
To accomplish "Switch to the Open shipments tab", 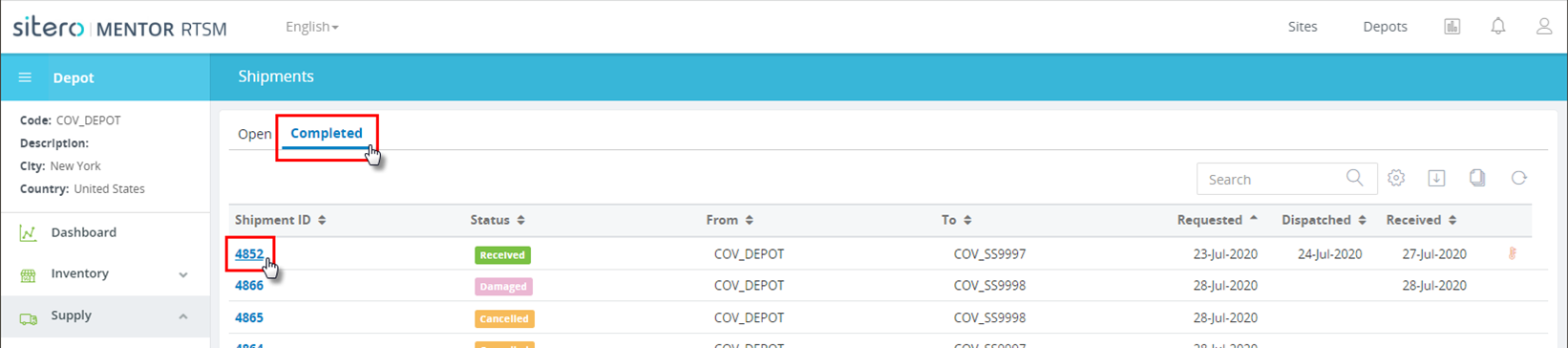I will (x=255, y=134).
